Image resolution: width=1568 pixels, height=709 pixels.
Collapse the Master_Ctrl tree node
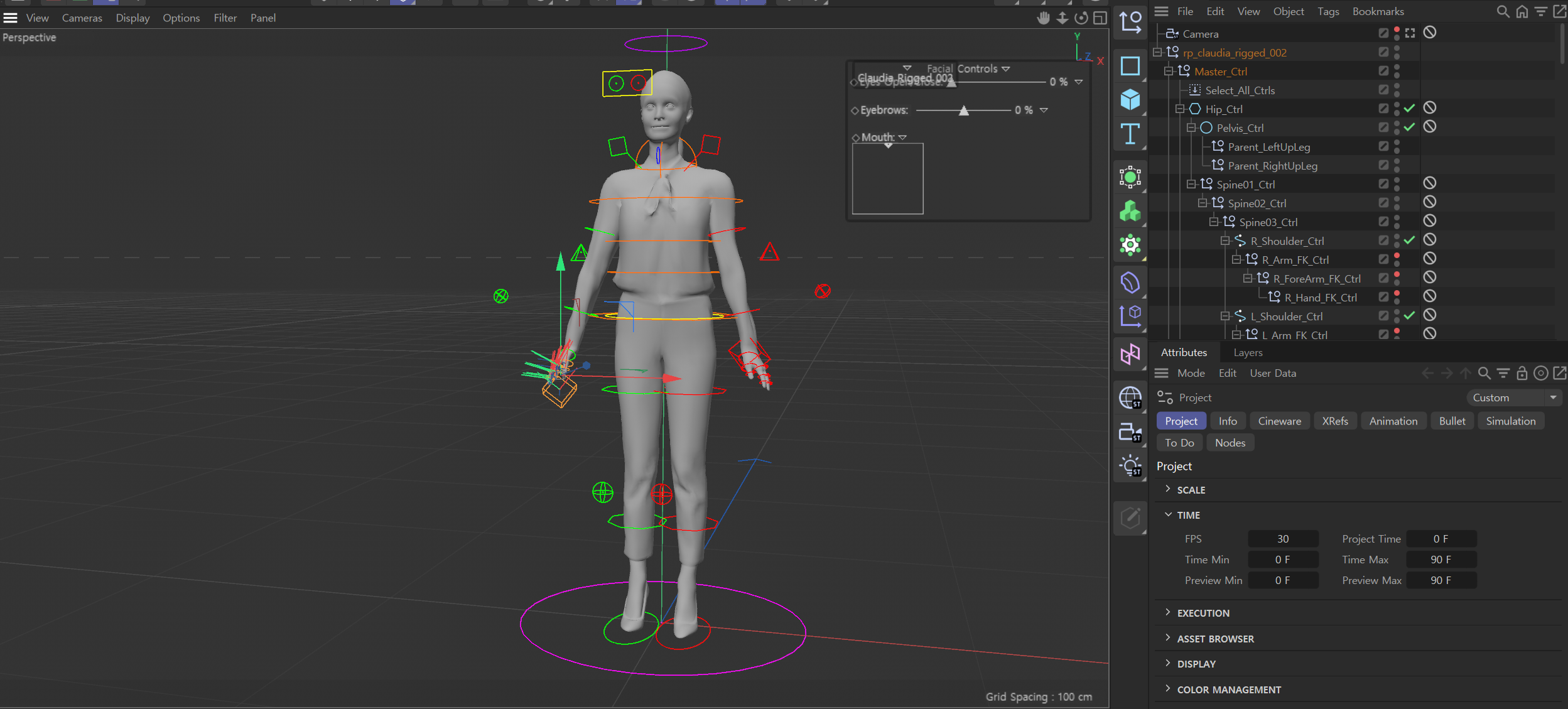click(x=1169, y=71)
